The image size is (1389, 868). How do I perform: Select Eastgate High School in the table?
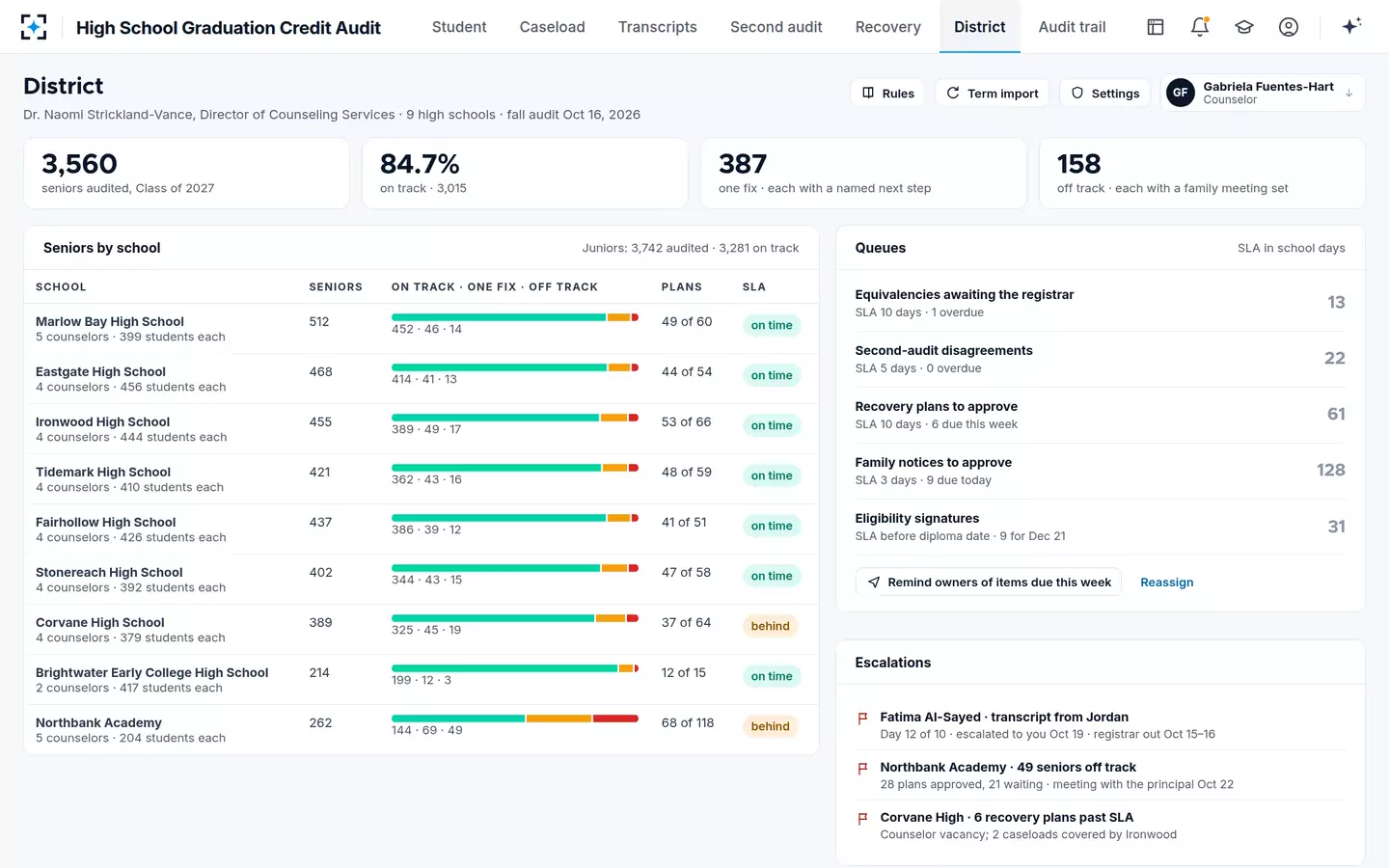tap(422, 379)
